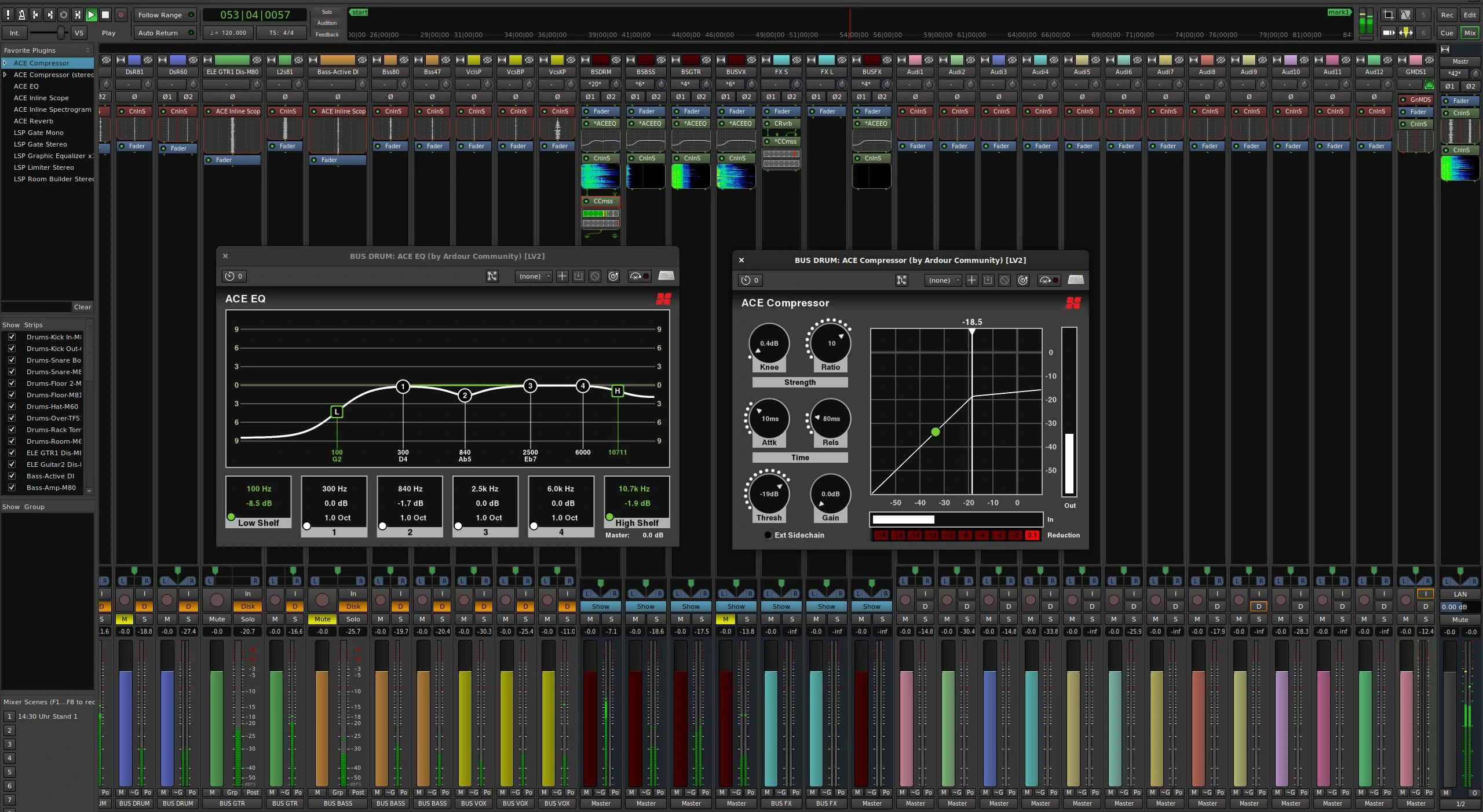The image size is (1483, 812).
Task: Jump playhead to session start
Action: [x=35, y=14]
